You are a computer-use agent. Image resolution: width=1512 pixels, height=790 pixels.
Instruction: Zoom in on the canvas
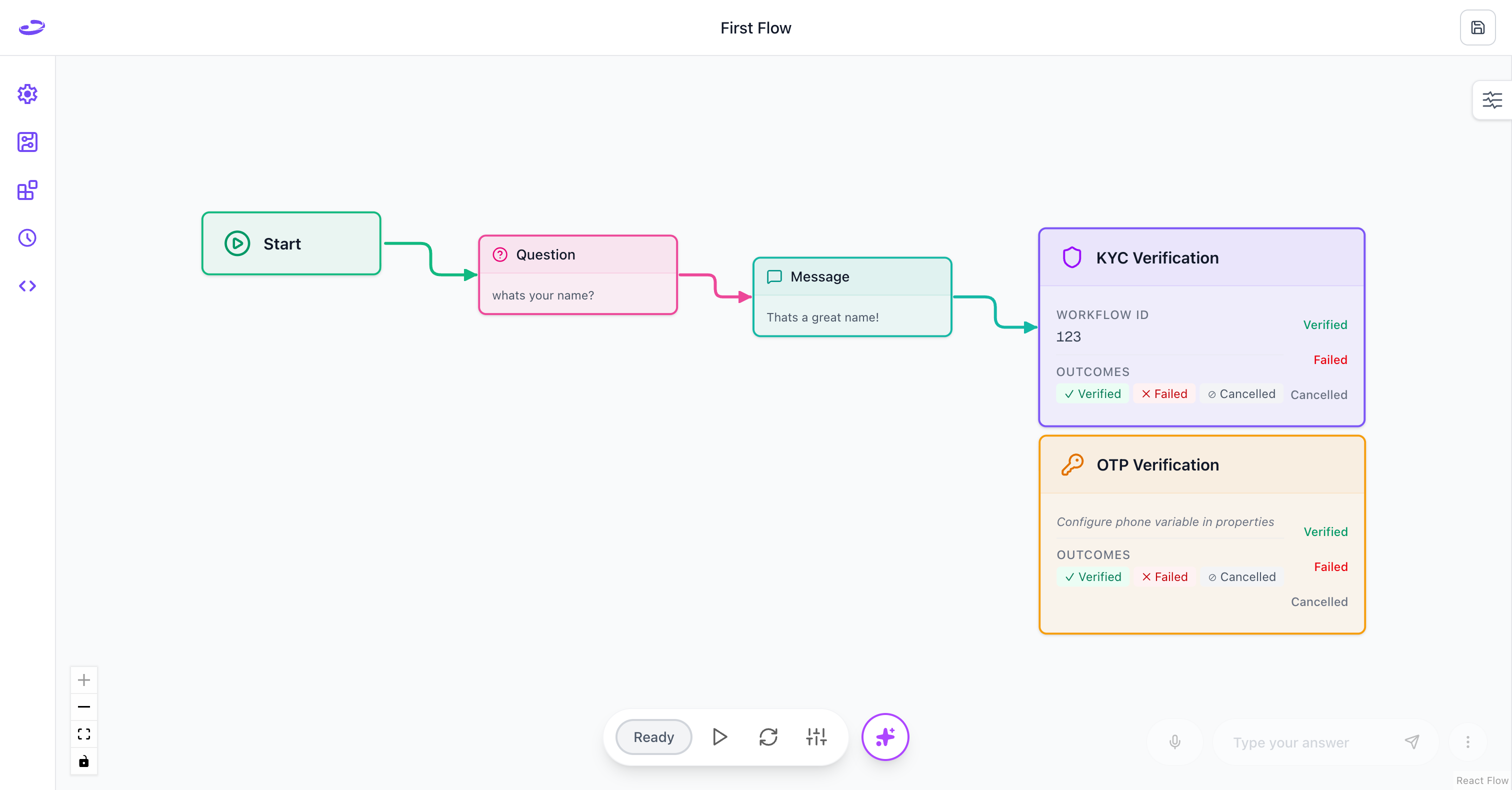84,679
